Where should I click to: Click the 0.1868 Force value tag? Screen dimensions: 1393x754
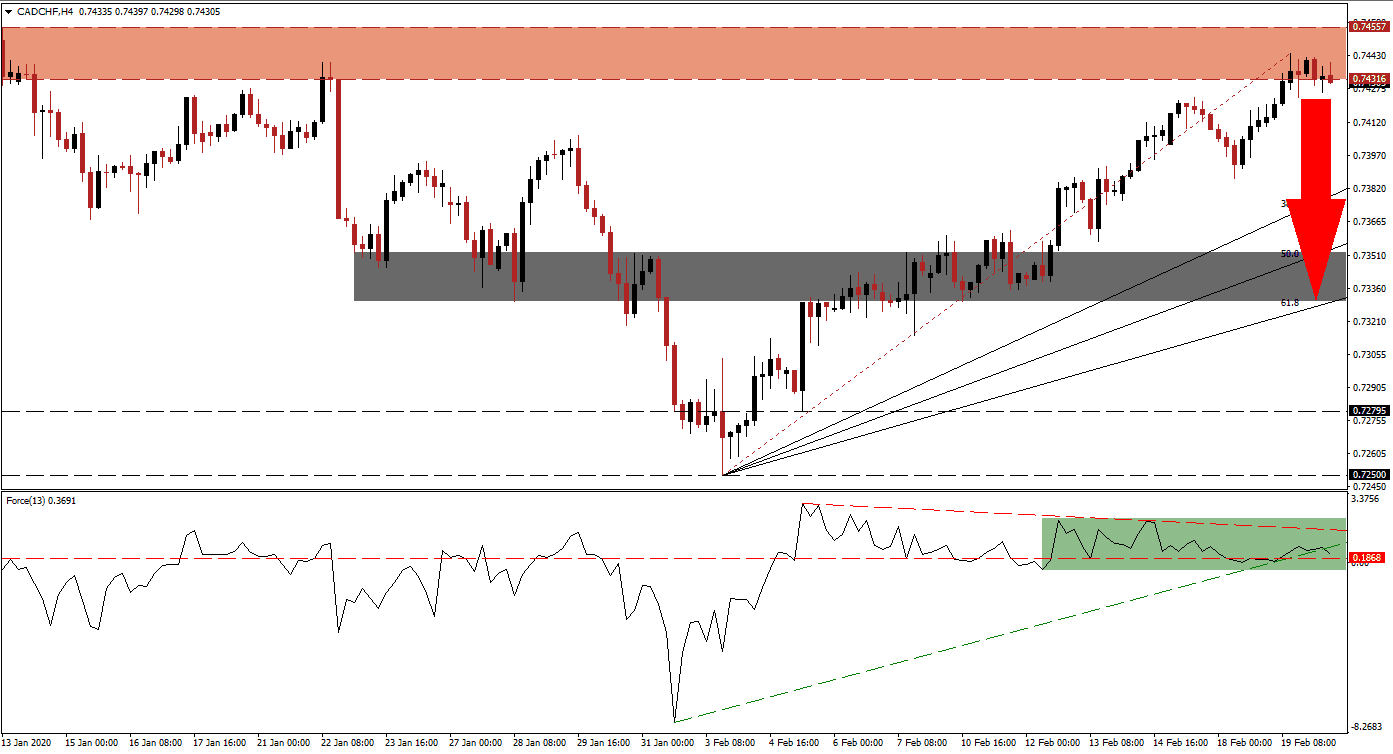pos(1366,555)
